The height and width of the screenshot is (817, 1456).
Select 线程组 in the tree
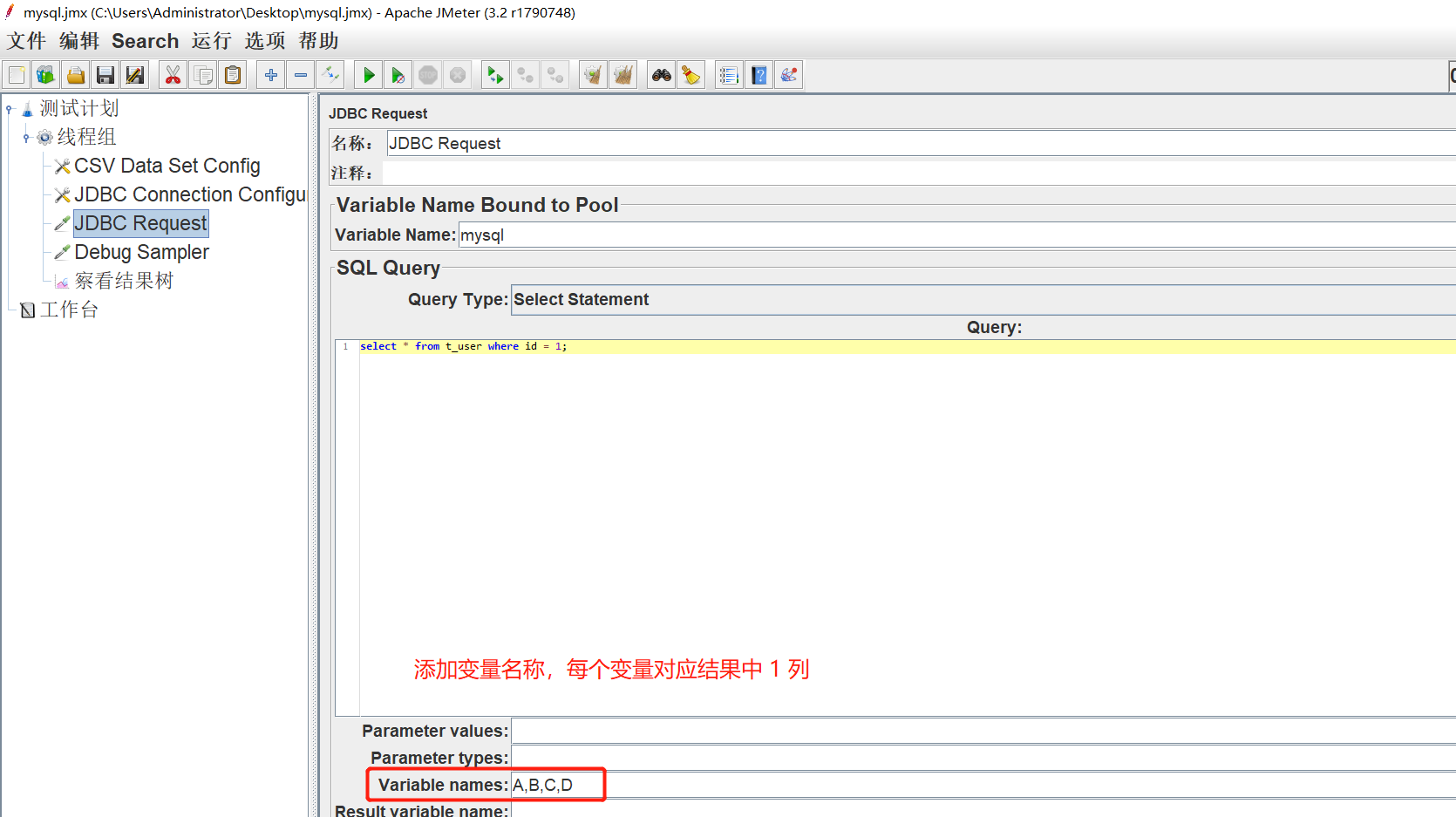click(x=86, y=137)
